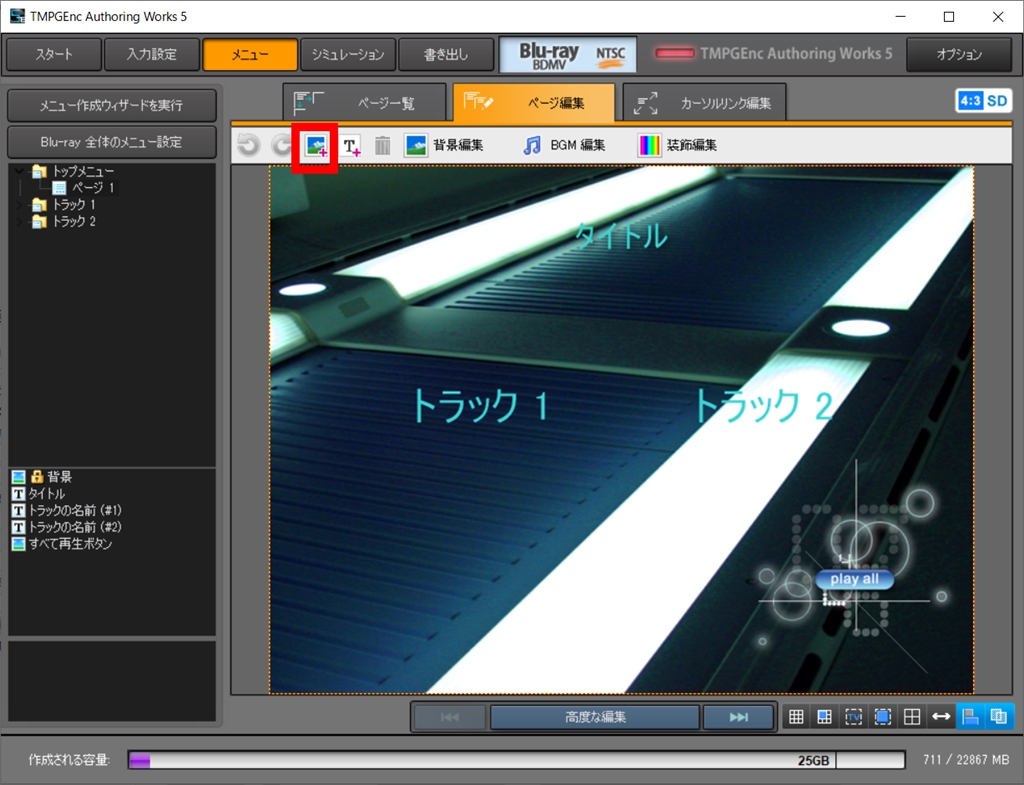Select the メニュー stage button
1024x785 pixels.
coord(250,54)
